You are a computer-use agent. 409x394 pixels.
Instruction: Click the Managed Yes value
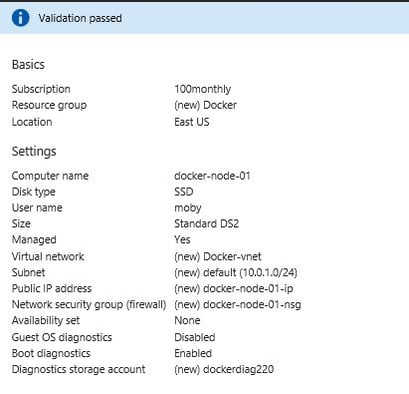[x=182, y=240]
